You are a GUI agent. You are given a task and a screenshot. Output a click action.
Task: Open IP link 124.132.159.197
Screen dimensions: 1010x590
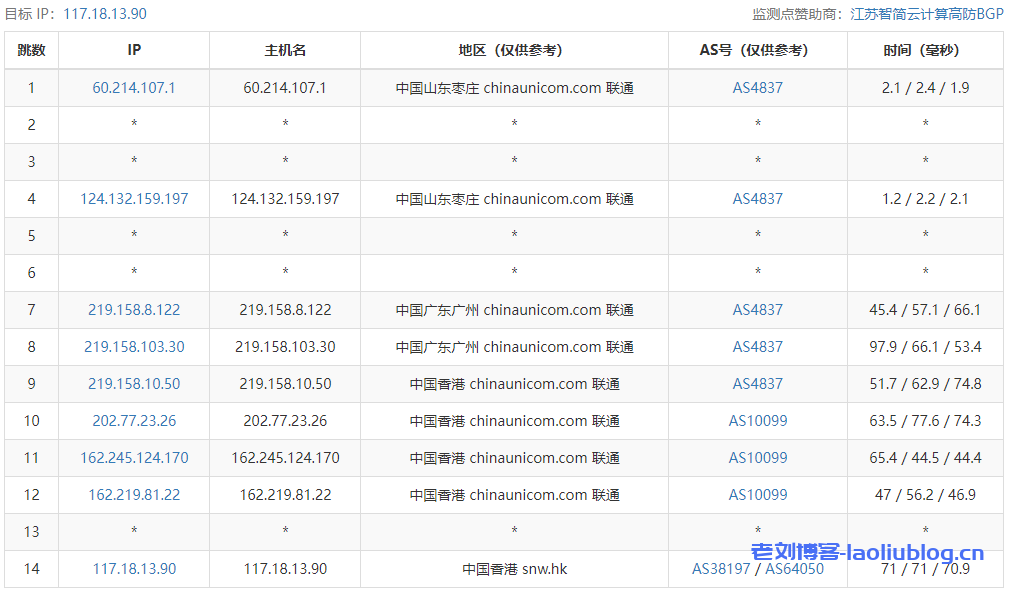(x=134, y=198)
